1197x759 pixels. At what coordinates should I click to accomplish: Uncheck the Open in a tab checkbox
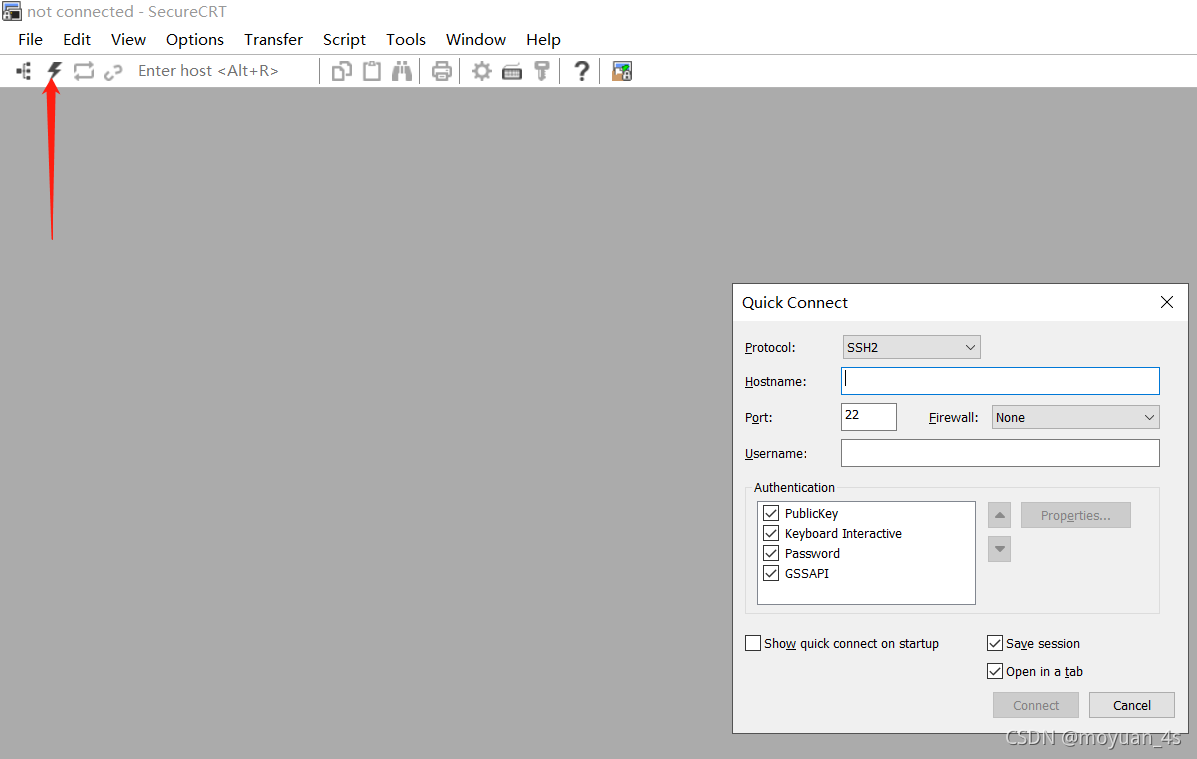coord(995,671)
